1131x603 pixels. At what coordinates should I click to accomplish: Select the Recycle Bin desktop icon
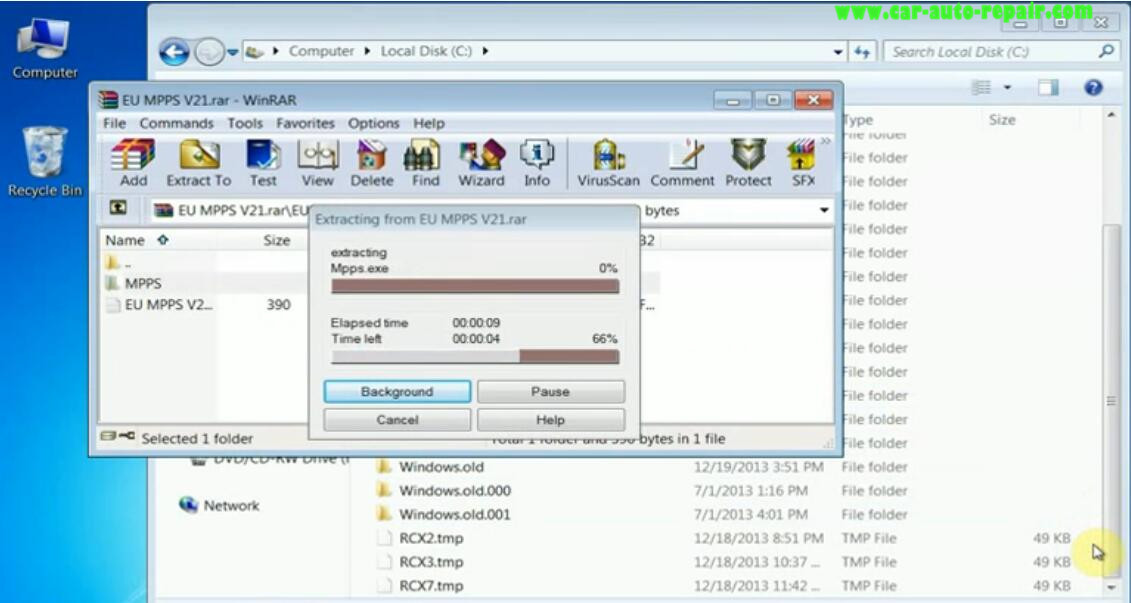pyautogui.click(x=45, y=162)
